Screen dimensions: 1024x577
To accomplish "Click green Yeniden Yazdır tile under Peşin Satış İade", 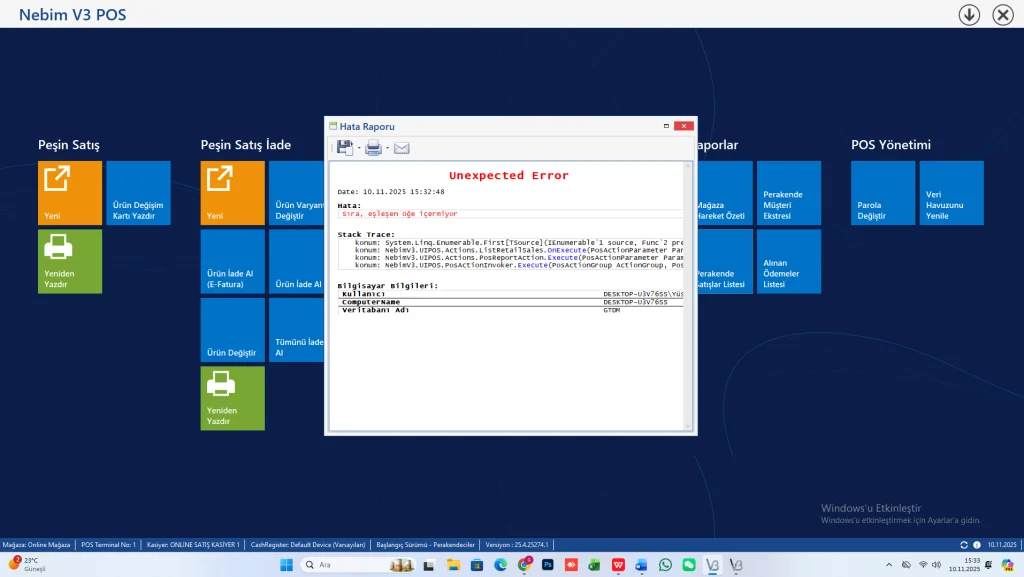I will pyautogui.click(x=232, y=398).
